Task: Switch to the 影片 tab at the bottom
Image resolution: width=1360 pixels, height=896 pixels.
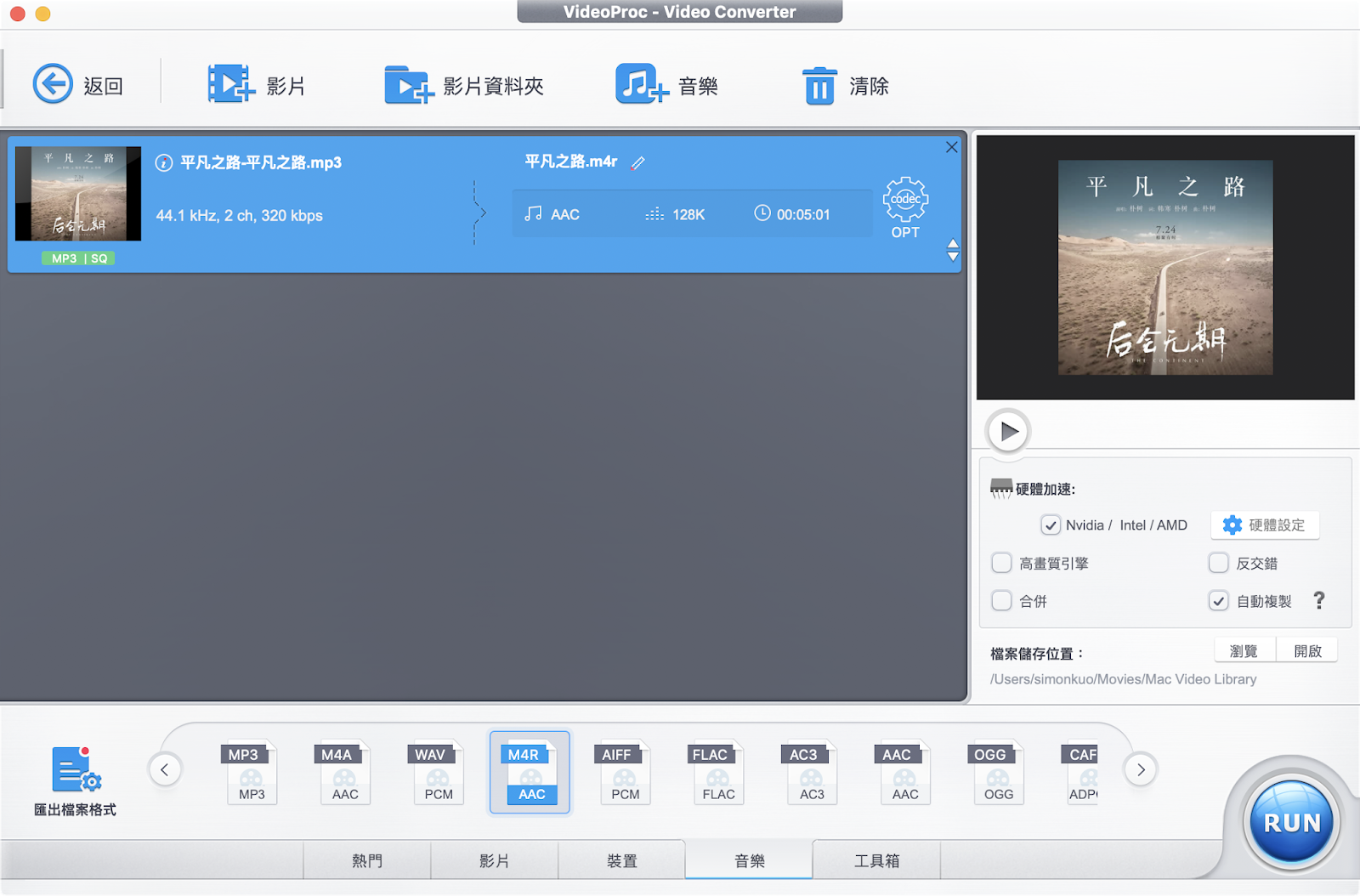Action: click(x=495, y=860)
